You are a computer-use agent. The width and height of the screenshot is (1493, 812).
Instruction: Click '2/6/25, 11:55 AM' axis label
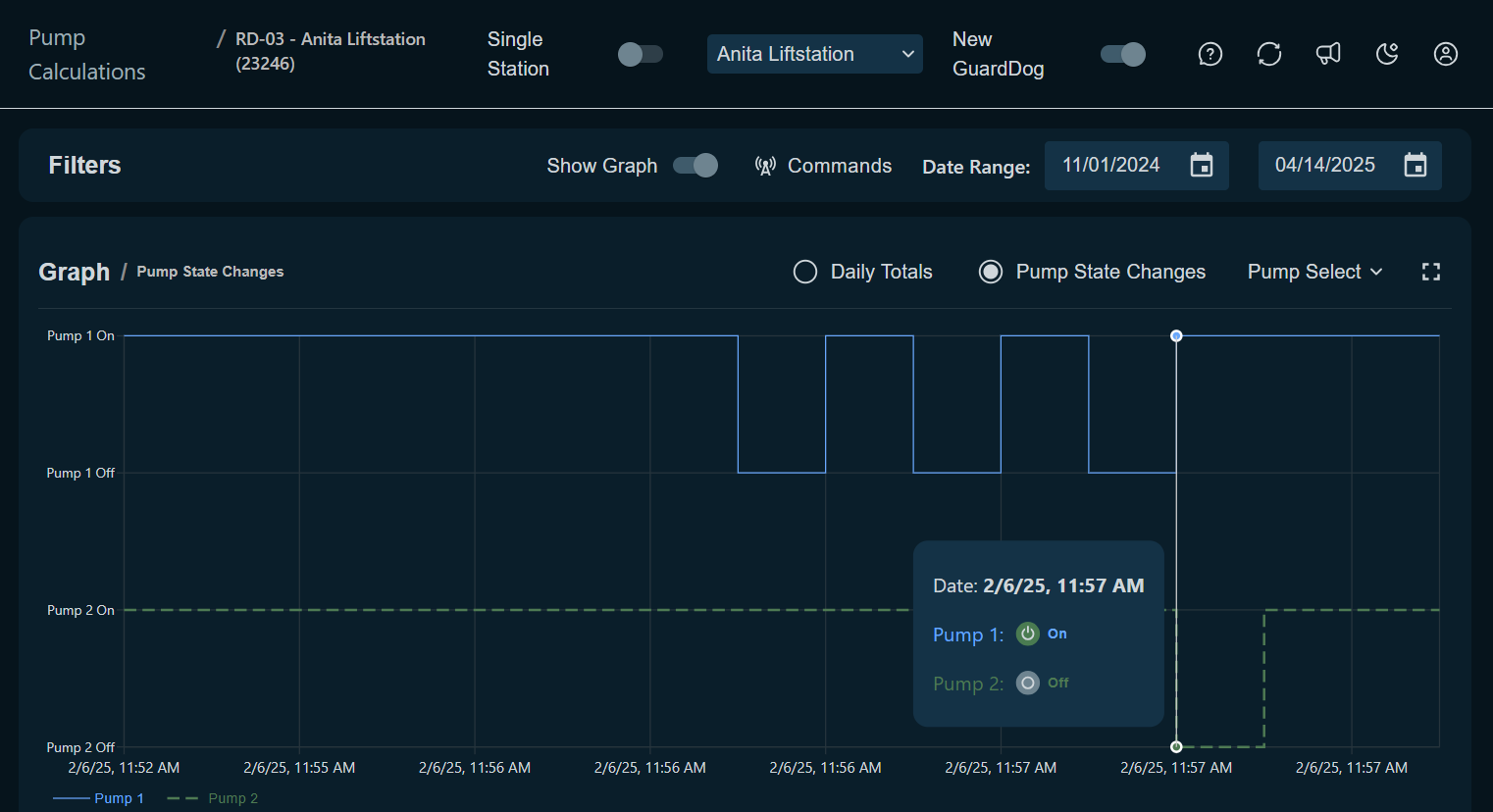[x=299, y=768]
